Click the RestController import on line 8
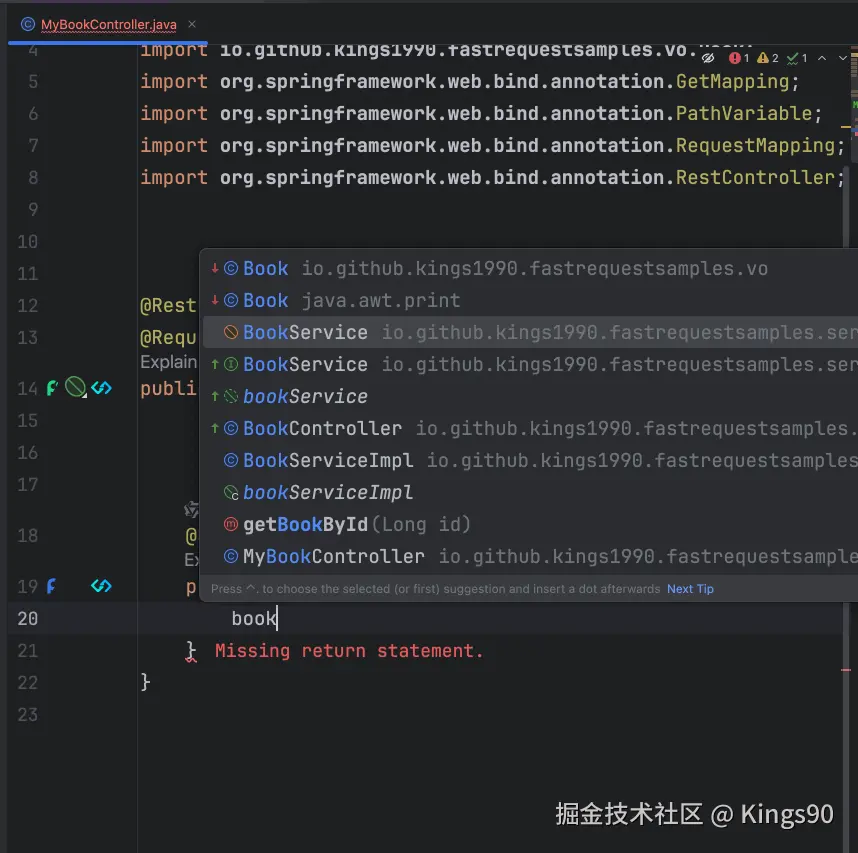 pos(755,177)
